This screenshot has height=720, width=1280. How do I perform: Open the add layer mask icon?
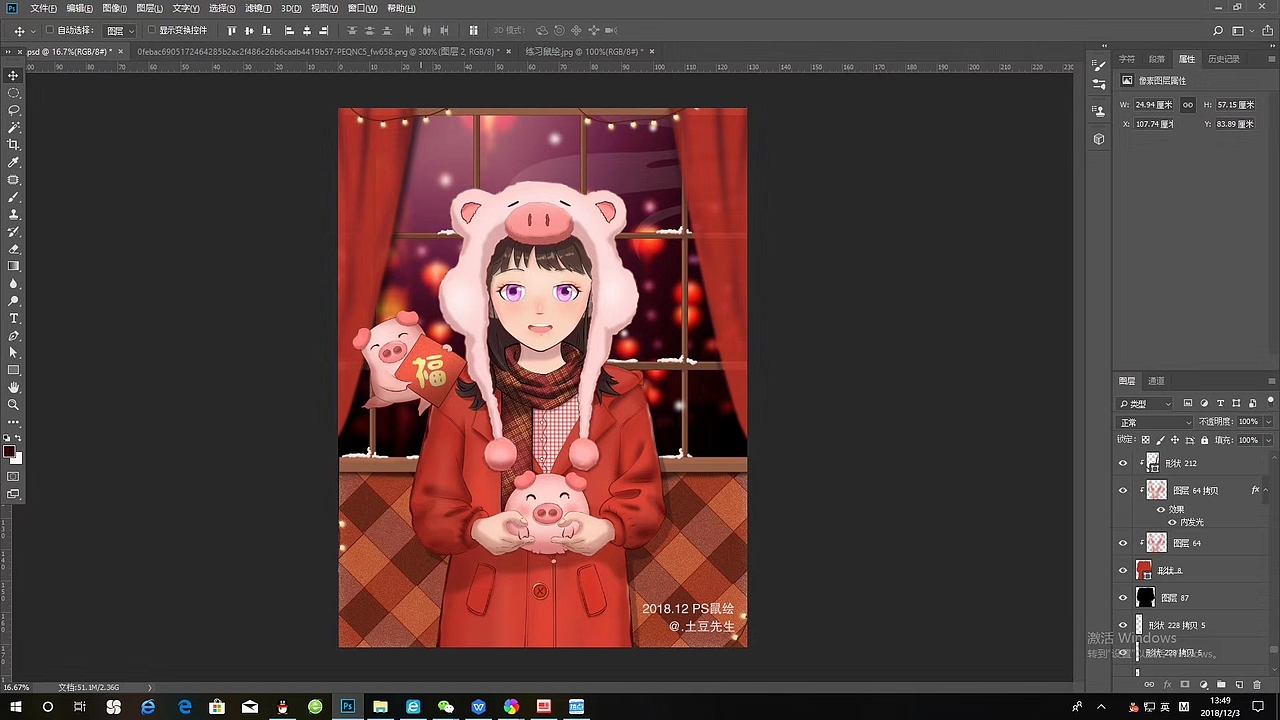coord(1184,684)
